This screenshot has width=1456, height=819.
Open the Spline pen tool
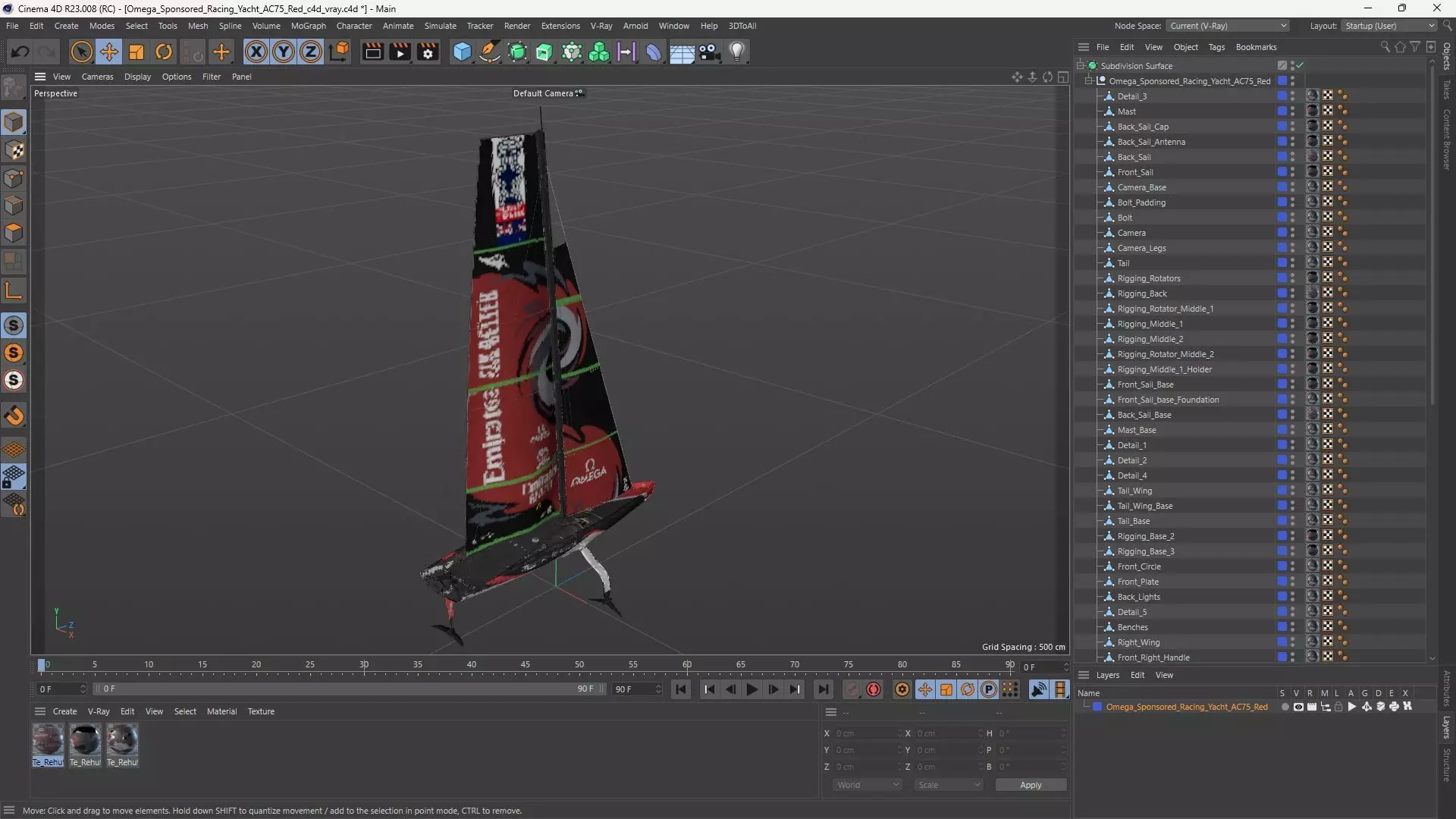click(x=490, y=52)
